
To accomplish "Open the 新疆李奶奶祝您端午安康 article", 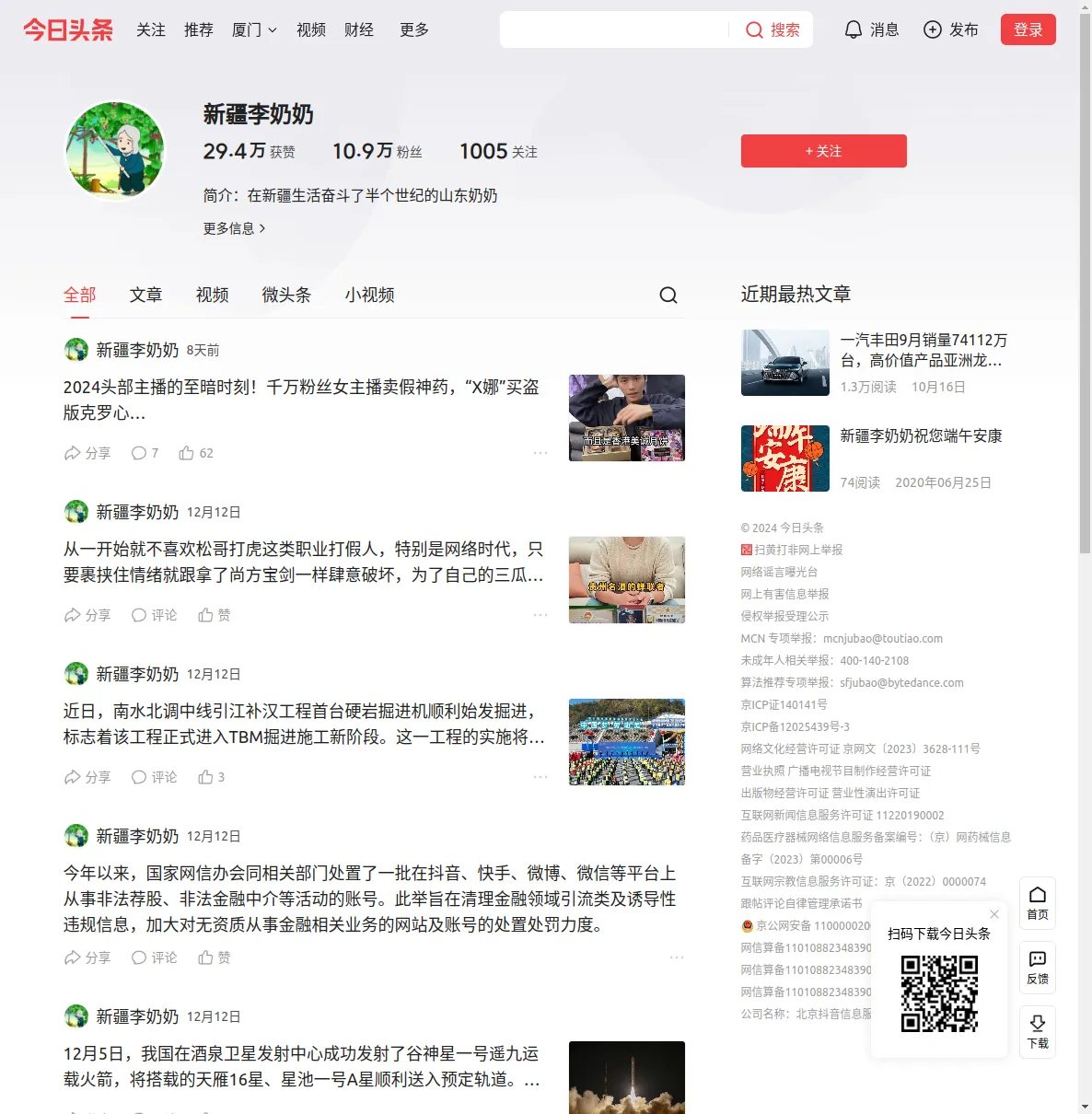I will tap(921, 435).
